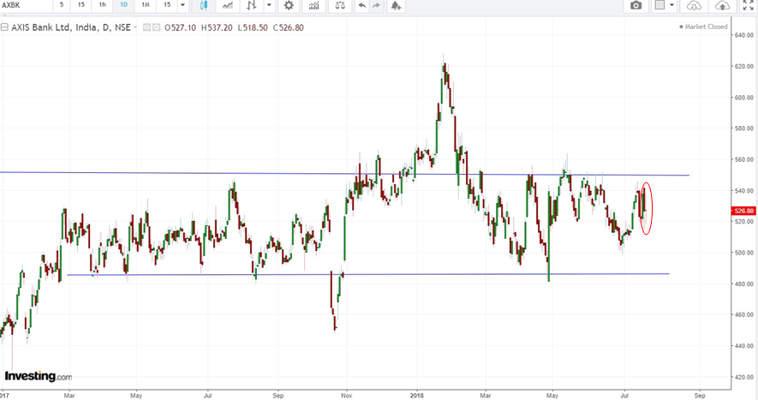Click the AXIS Bank Ltd, India, D, NSE title
This screenshot has height=400, width=758.
coord(71,28)
